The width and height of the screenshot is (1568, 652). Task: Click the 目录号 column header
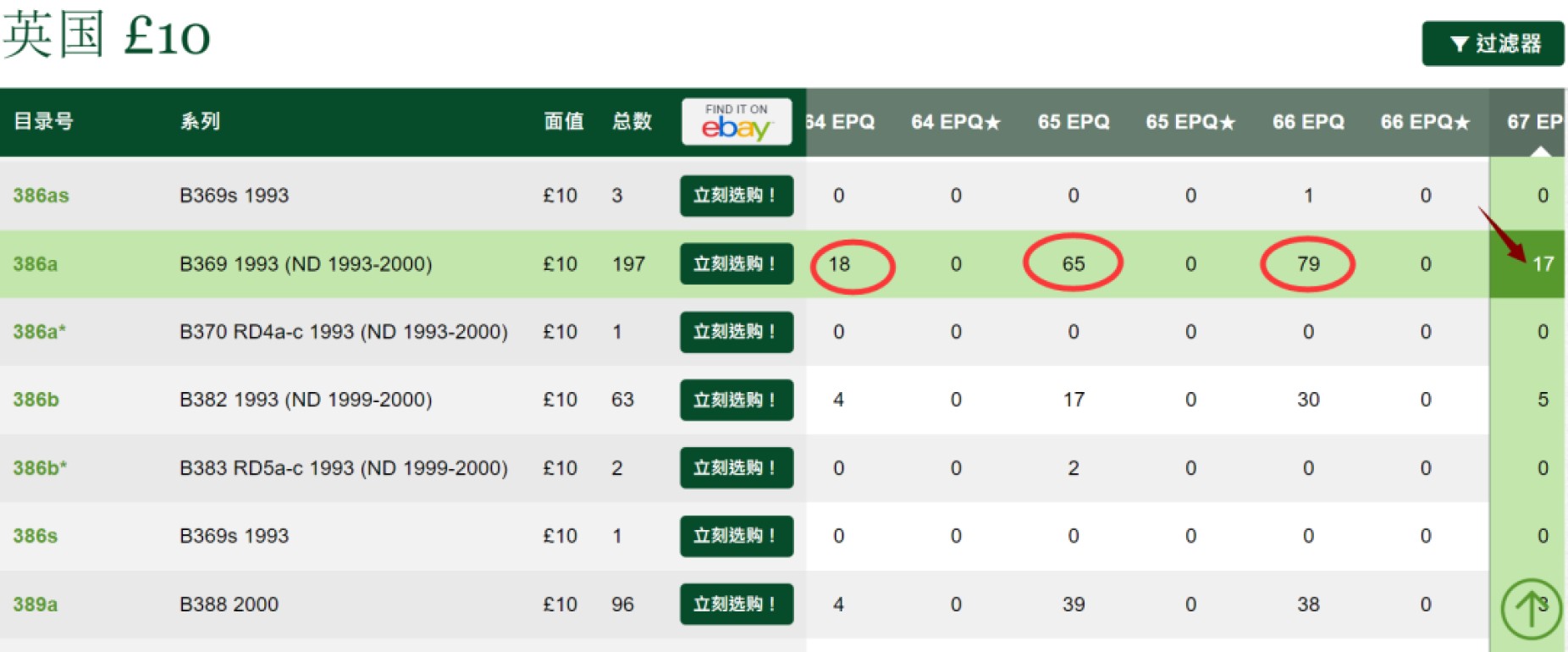click(x=43, y=121)
